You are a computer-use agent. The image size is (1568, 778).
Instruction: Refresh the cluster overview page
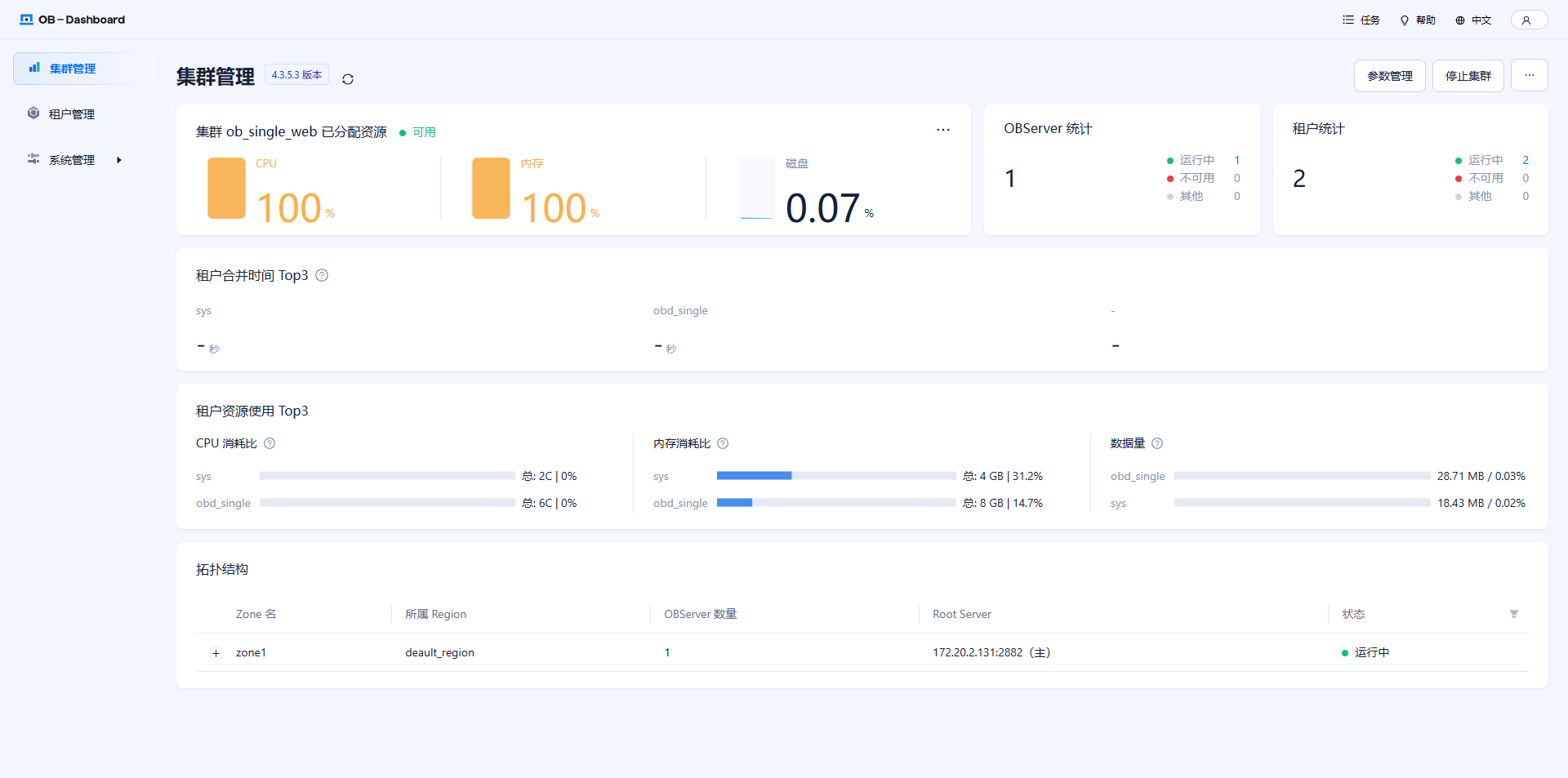(348, 79)
